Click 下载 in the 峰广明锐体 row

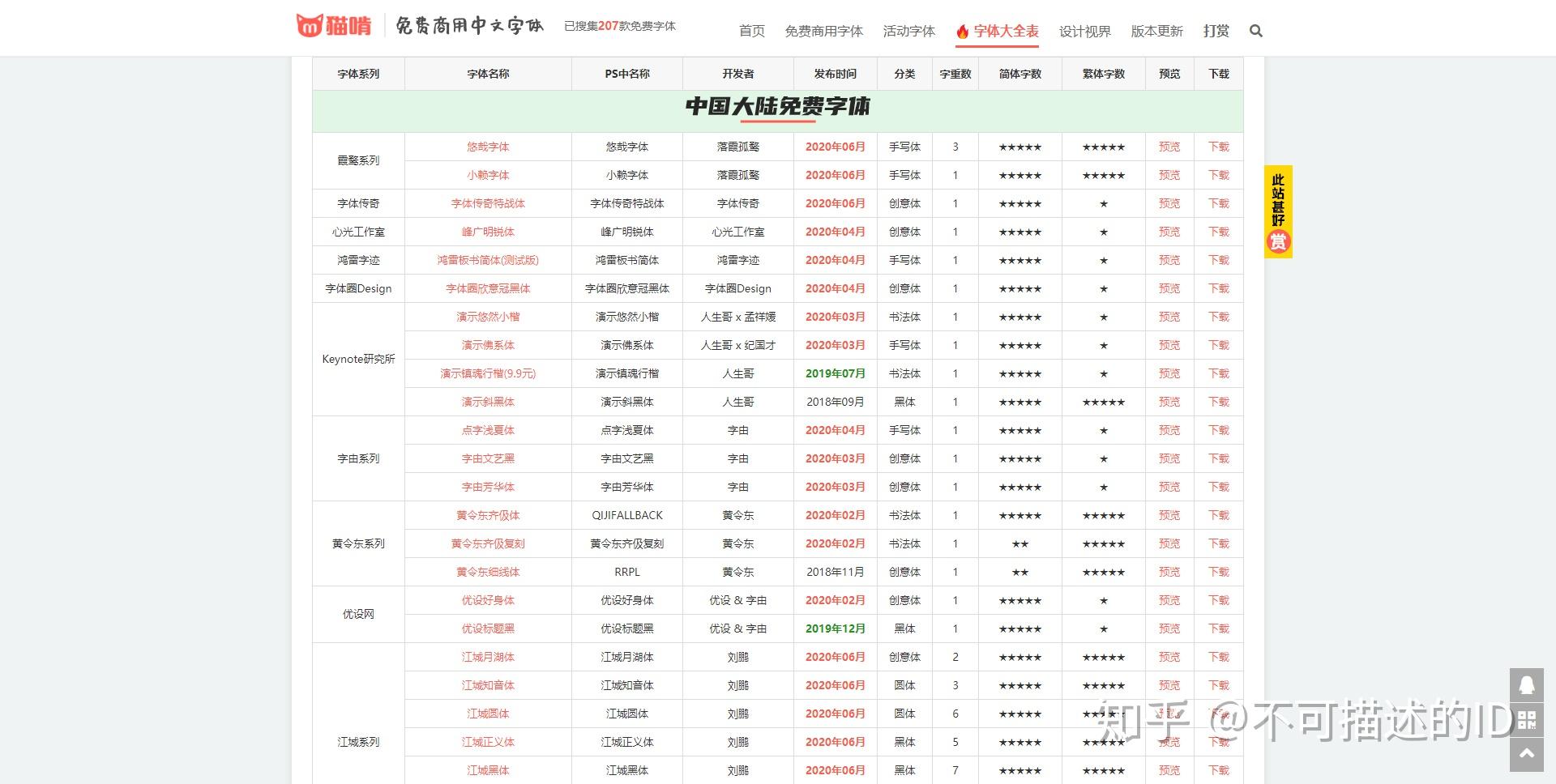pyautogui.click(x=1219, y=232)
